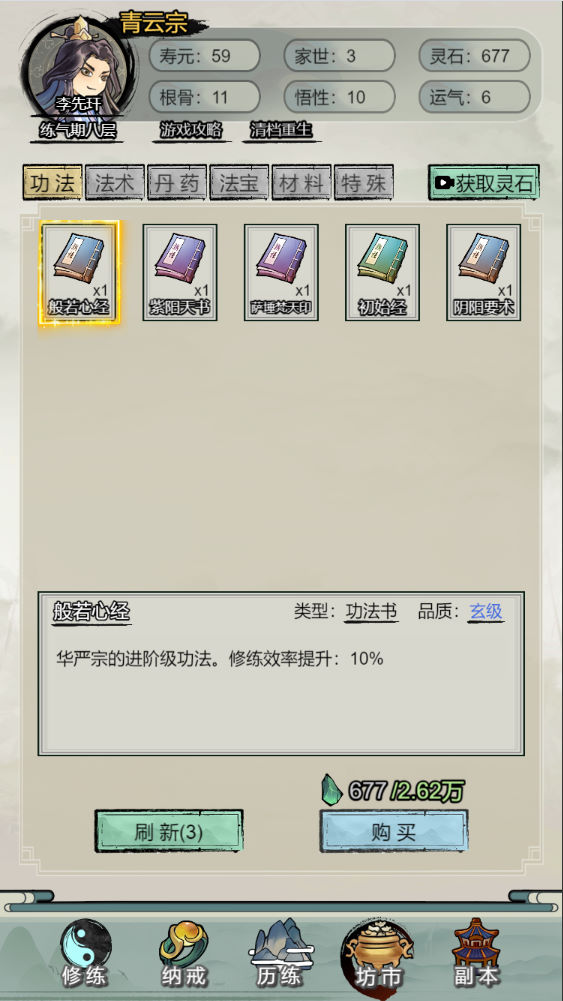
Task: Select the 般若心经 skill book
Action: coord(79,273)
